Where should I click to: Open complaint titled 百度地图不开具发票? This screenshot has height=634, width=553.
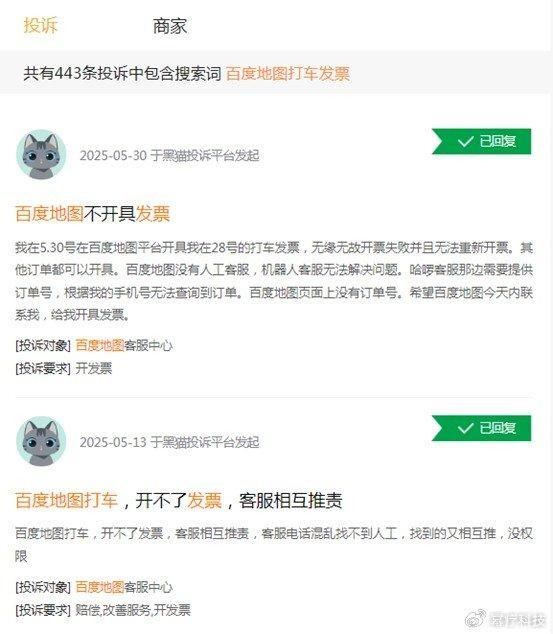(93, 213)
